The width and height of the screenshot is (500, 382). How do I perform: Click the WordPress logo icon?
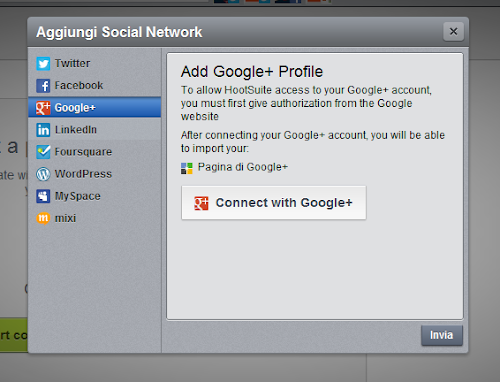point(43,174)
